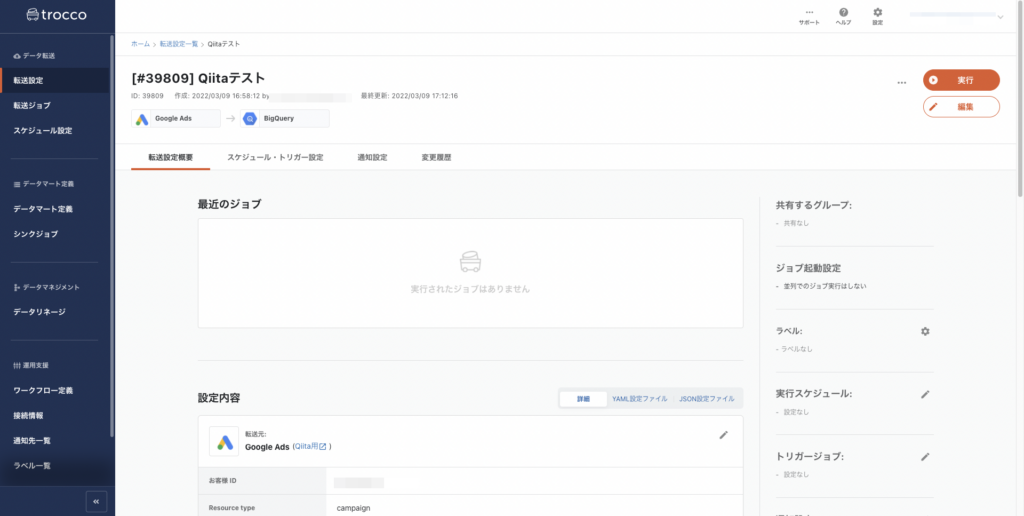The height and width of the screenshot is (516, 1024).
Task: Edit execution schedule pencil icon
Action: (925, 394)
